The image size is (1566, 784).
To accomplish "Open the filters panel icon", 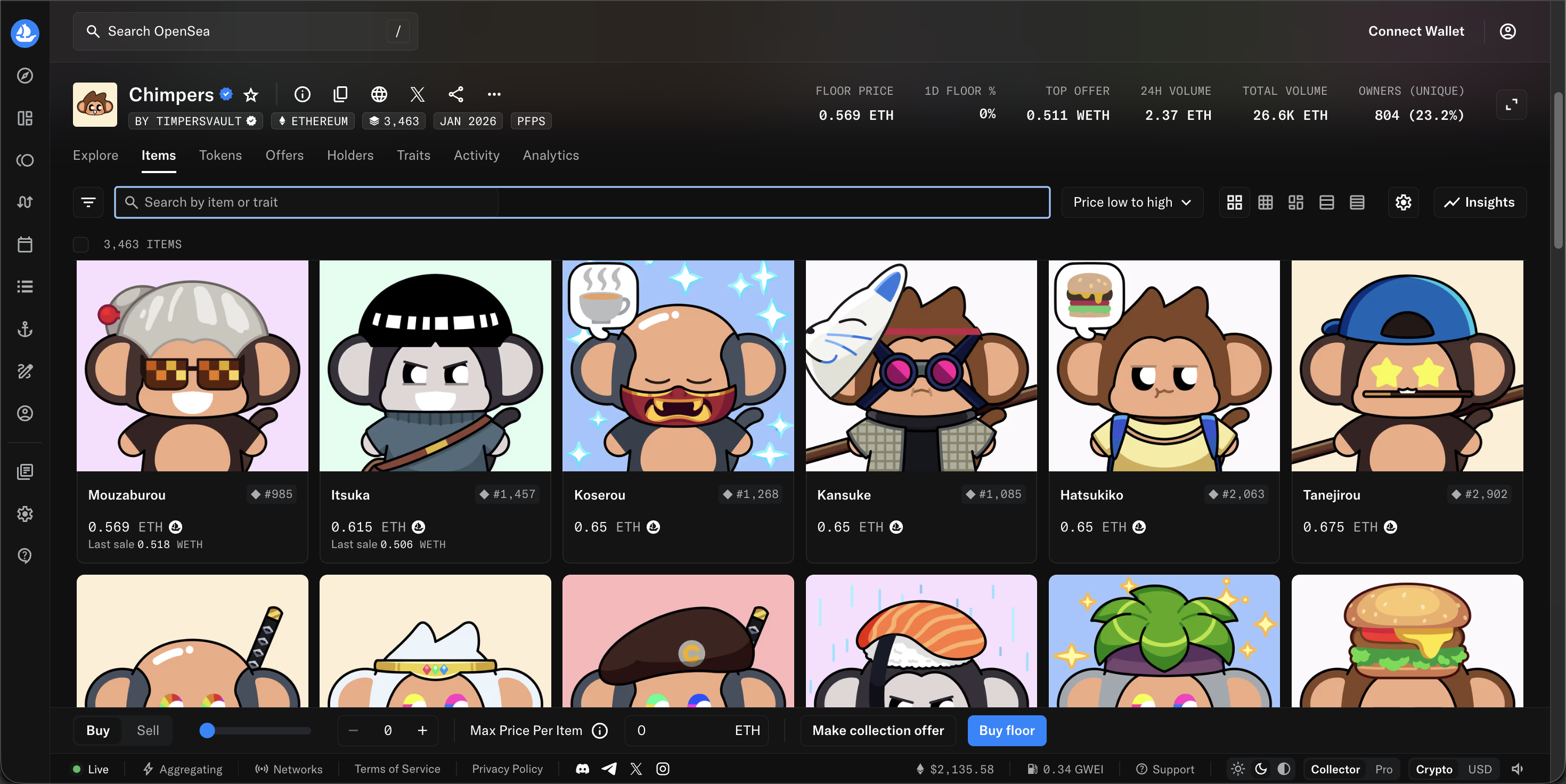I will (x=88, y=202).
